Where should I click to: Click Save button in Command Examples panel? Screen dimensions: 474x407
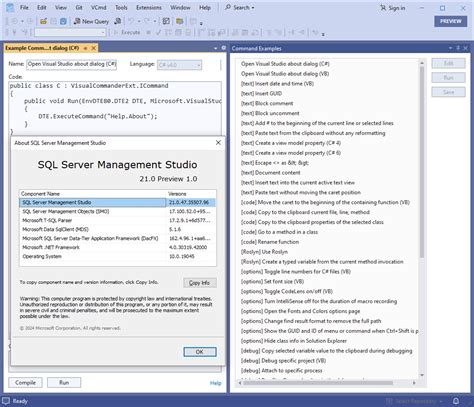tap(448, 92)
